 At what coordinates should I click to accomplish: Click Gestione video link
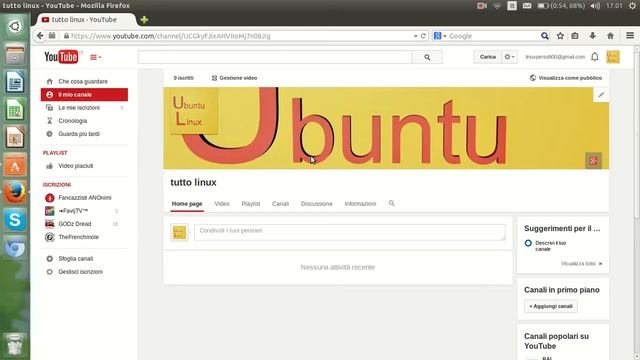tap(234, 78)
